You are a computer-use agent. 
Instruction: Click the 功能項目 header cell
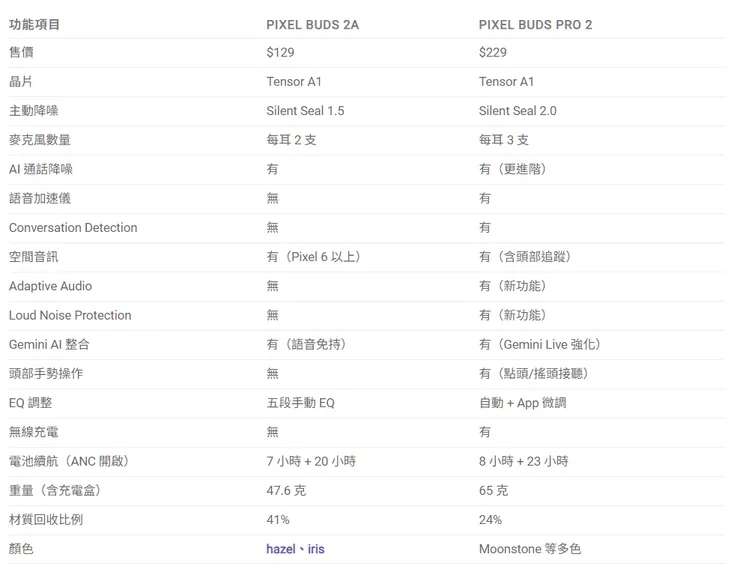click(34, 25)
